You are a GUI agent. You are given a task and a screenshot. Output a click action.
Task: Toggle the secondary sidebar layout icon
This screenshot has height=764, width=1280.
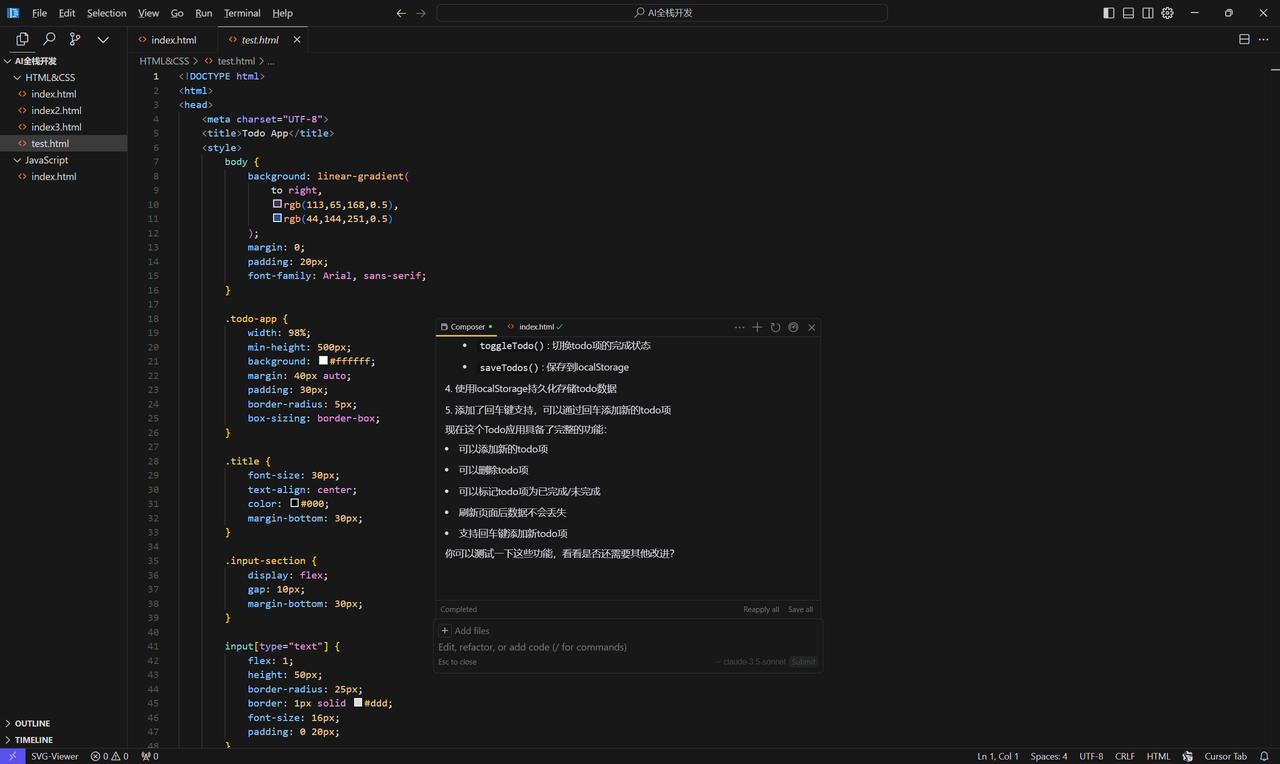(x=1148, y=13)
